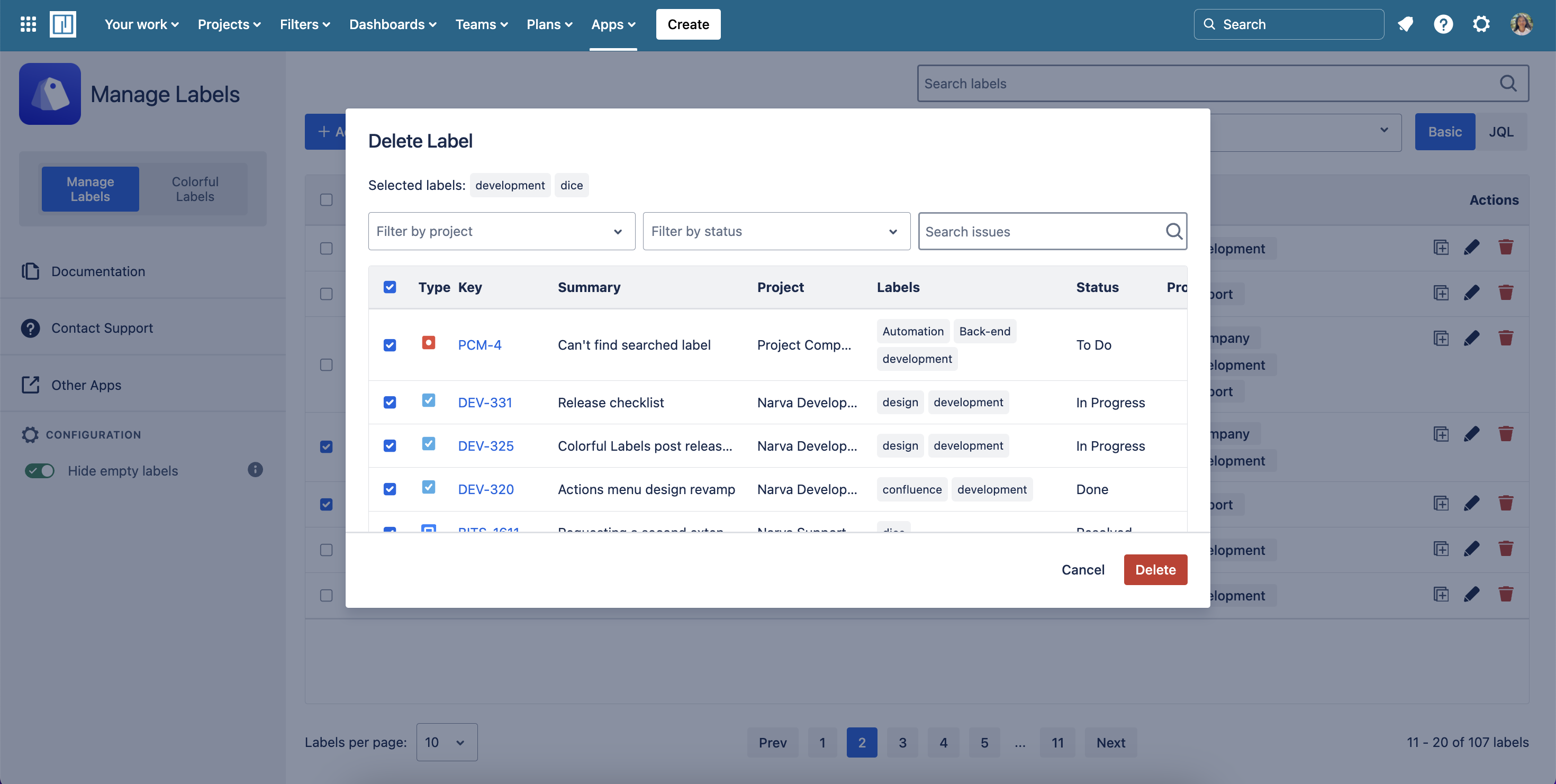The image size is (1556, 784).
Task: Click the user profile avatar
Action: pyautogui.click(x=1521, y=24)
